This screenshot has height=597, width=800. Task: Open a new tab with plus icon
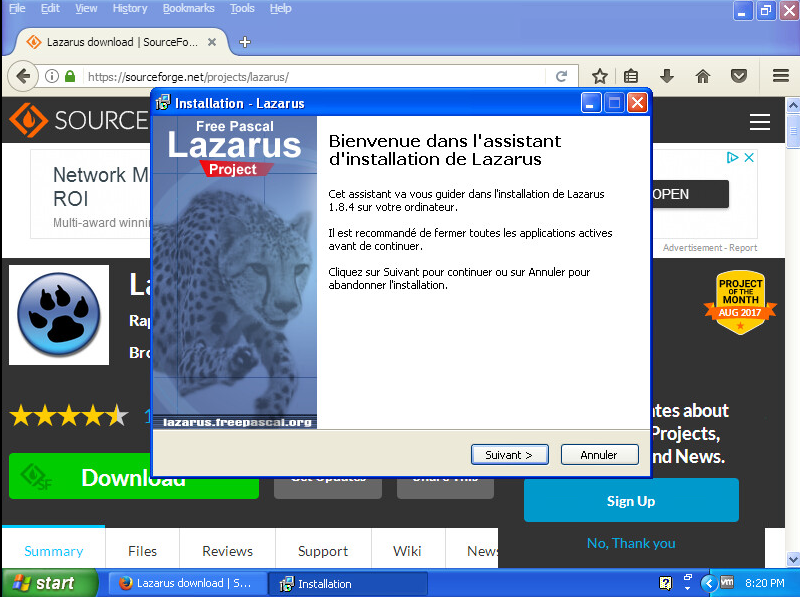(x=245, y=42)
